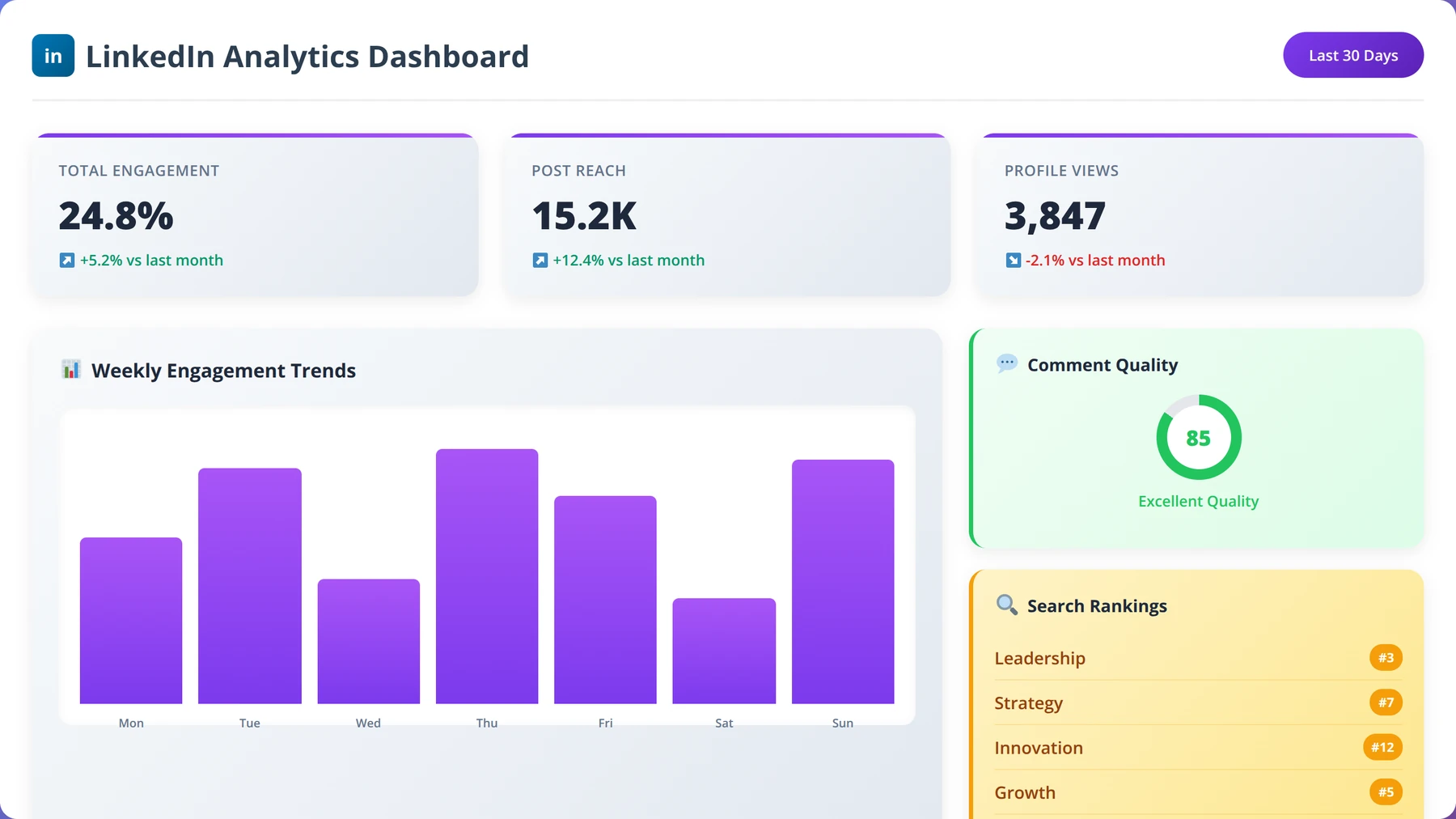Select the Strategy keyword
The height and width of the screenshot is (819, 1456).
pos(1029,703)
